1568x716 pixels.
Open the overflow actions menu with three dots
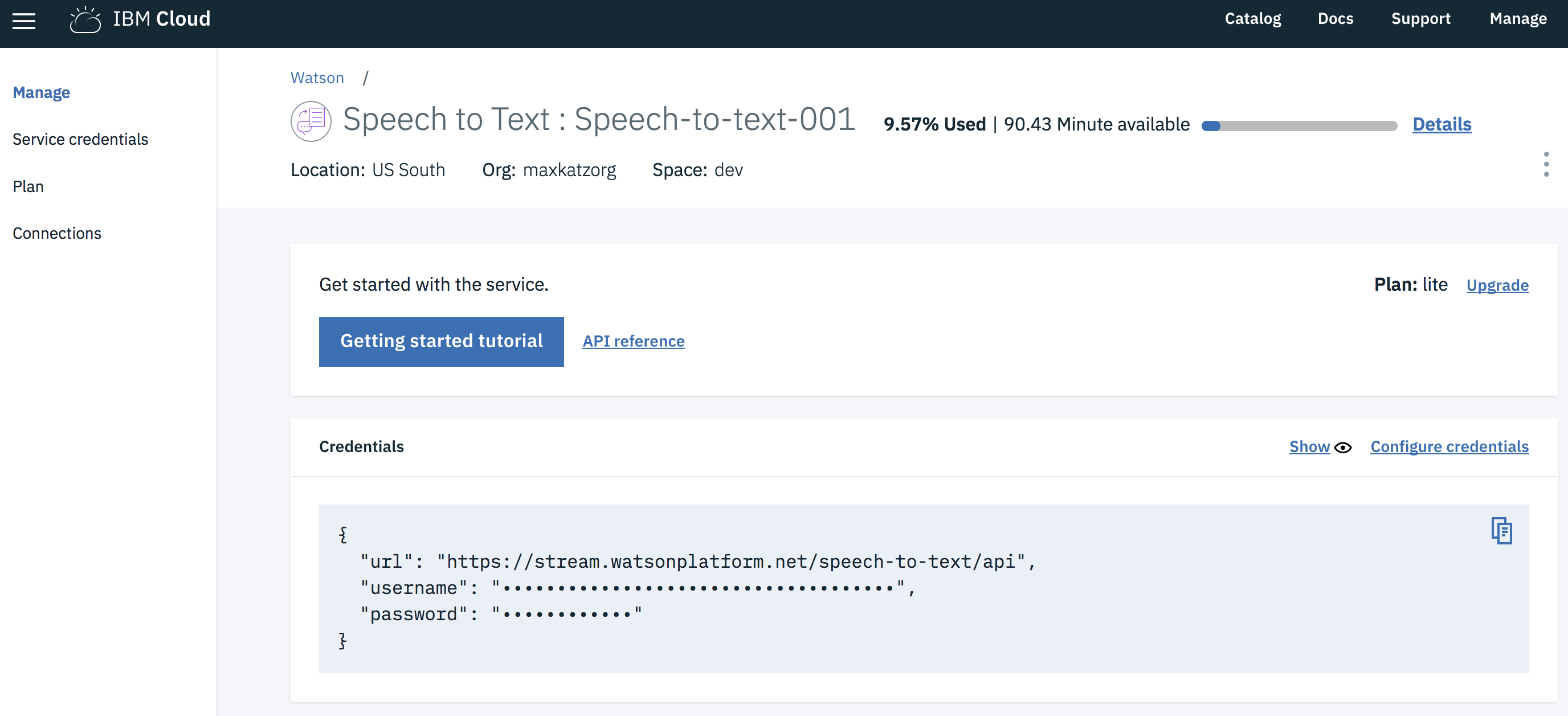coord(1546,164)
